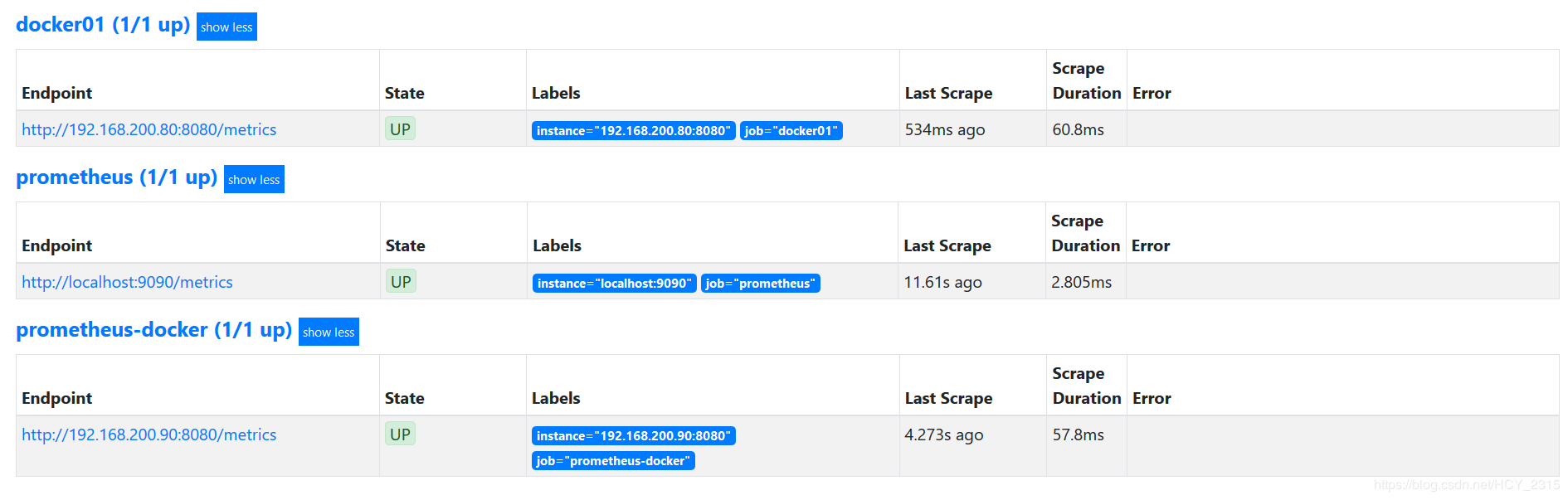Click the UP badge for 192.168.200.90:8080
This screenshot has width=1568, height=500.
pos(400,434)
